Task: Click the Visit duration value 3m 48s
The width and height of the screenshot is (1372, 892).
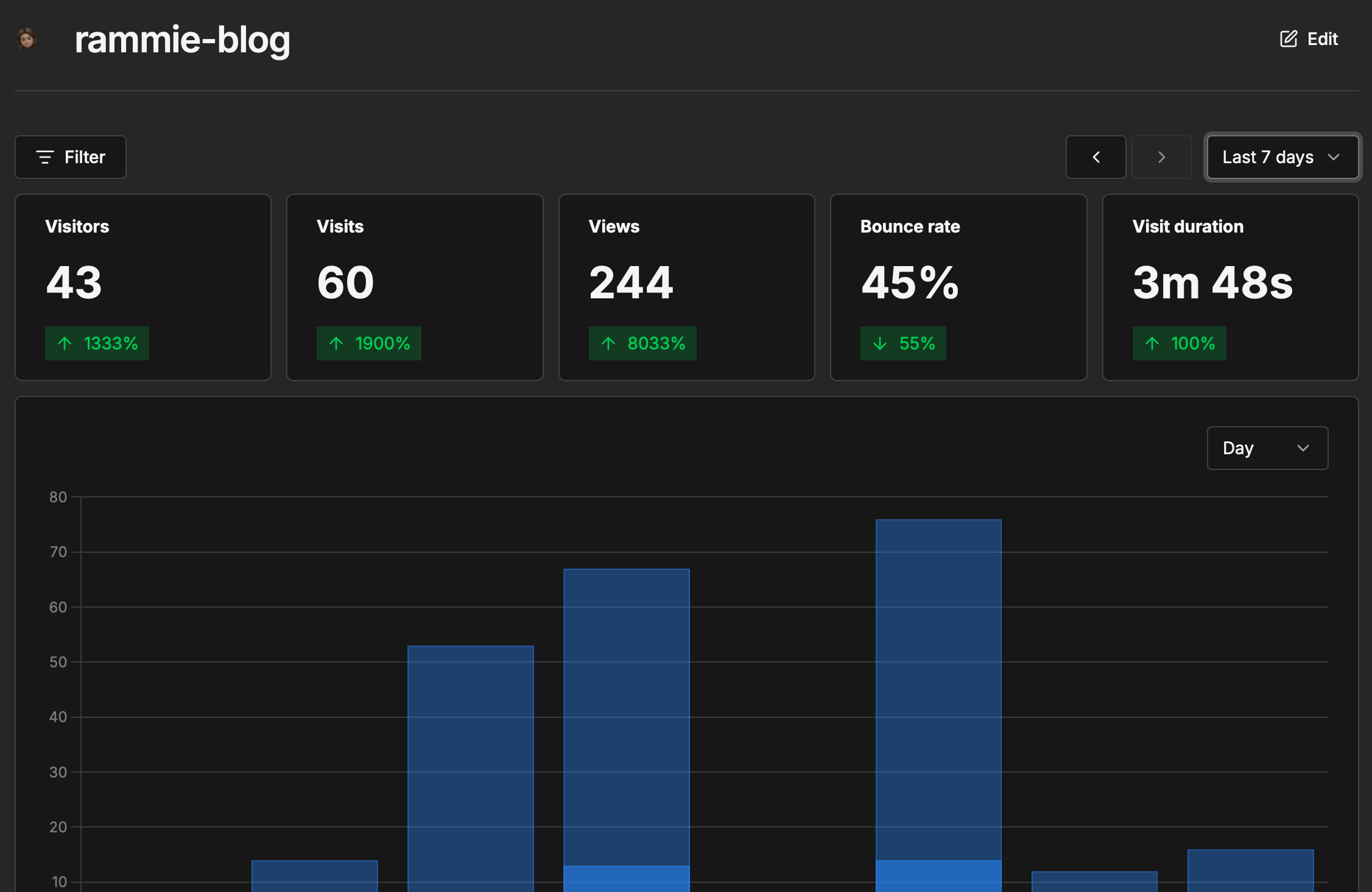Action: [1212, 283]
